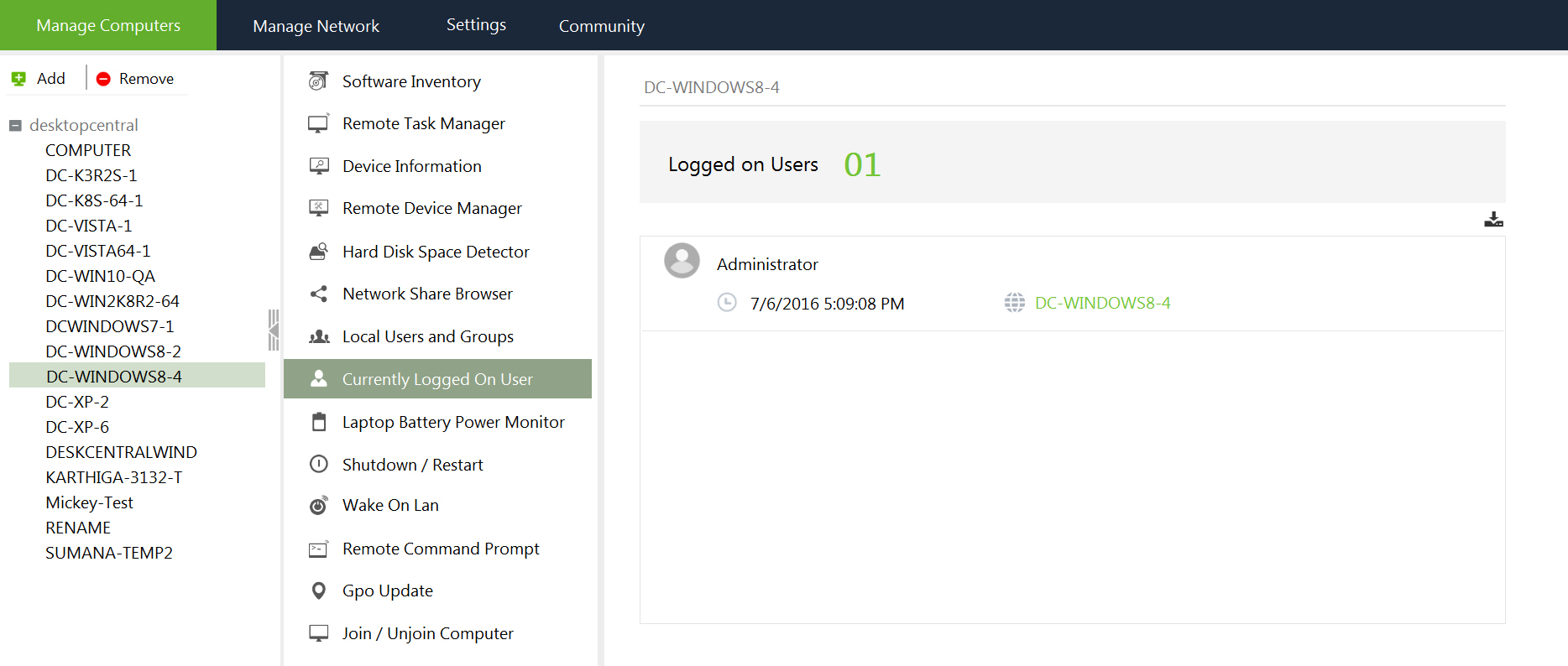The height and width of the screenshot is (666, 1568).
Task: Select KARTHIGA-3132-T computer
Action: tap(114, 477)
